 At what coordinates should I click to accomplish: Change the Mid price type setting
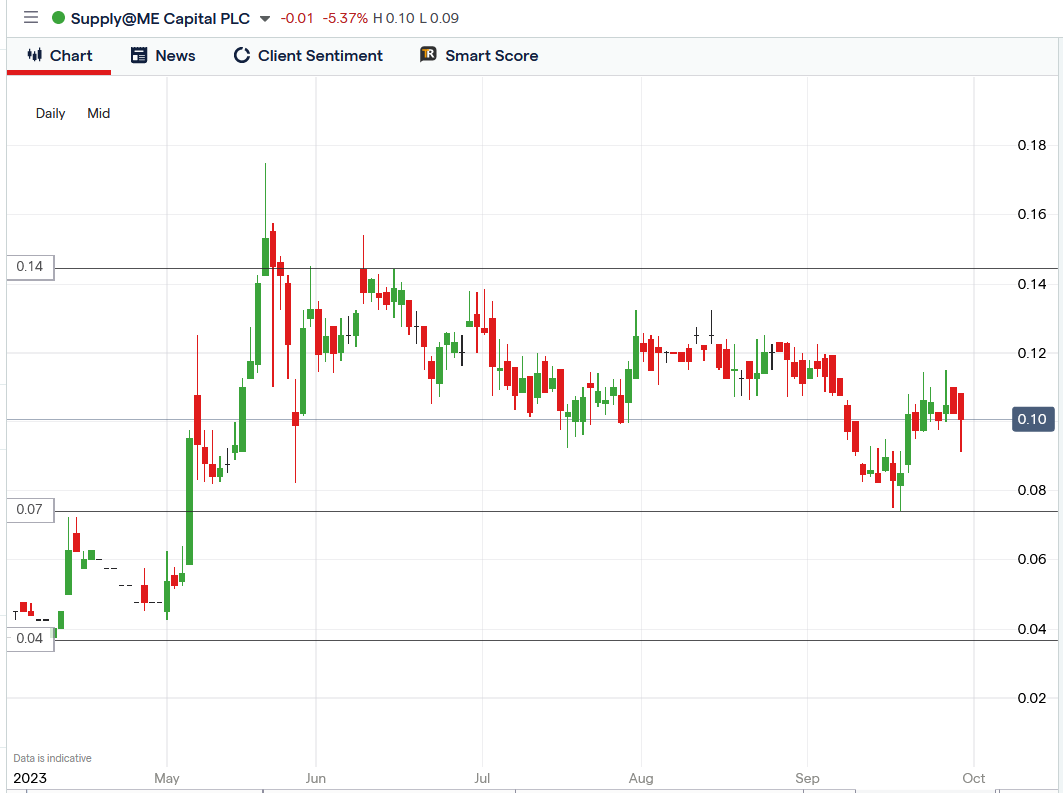point(98,113)
